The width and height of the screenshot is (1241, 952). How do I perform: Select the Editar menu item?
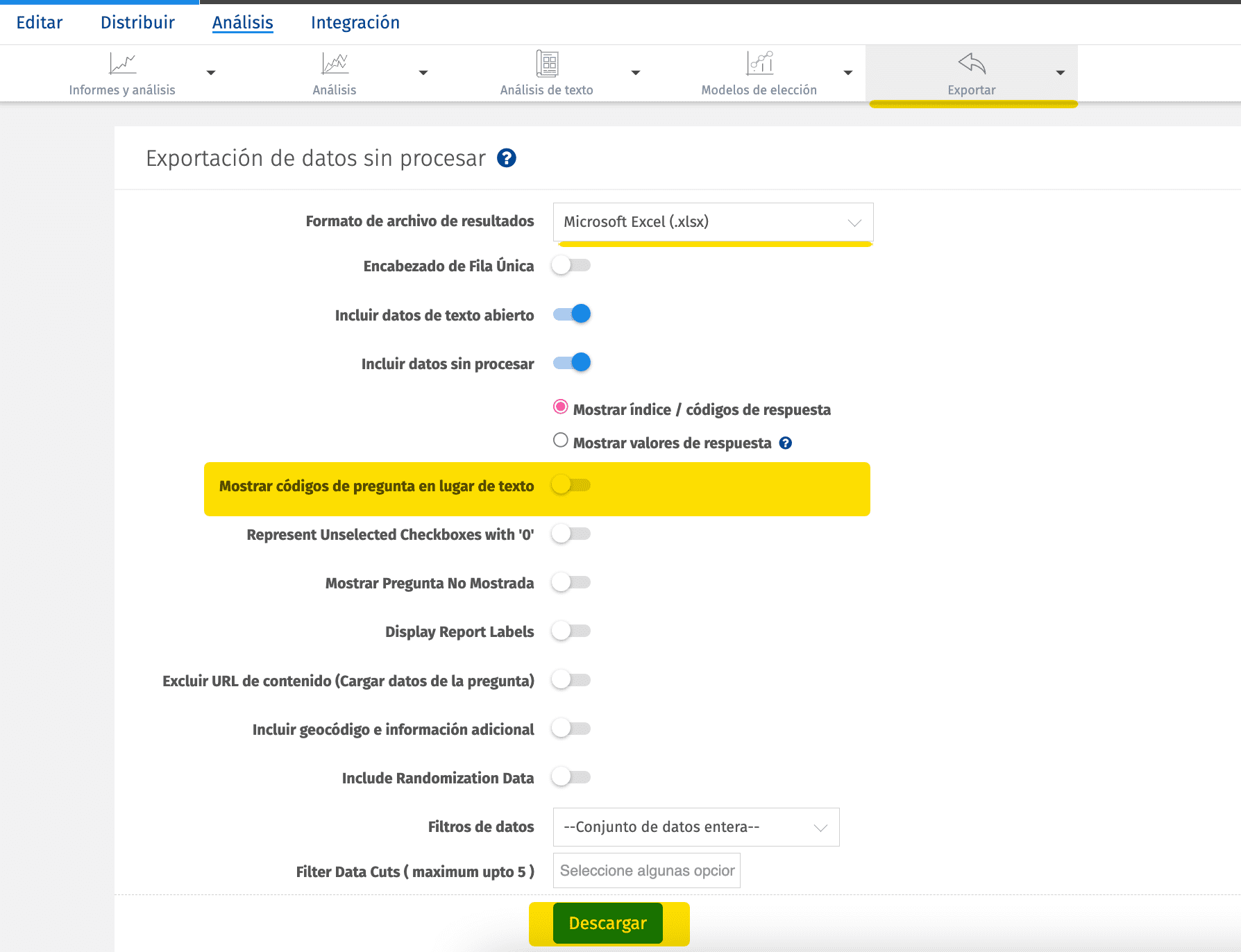click(39, 22)
